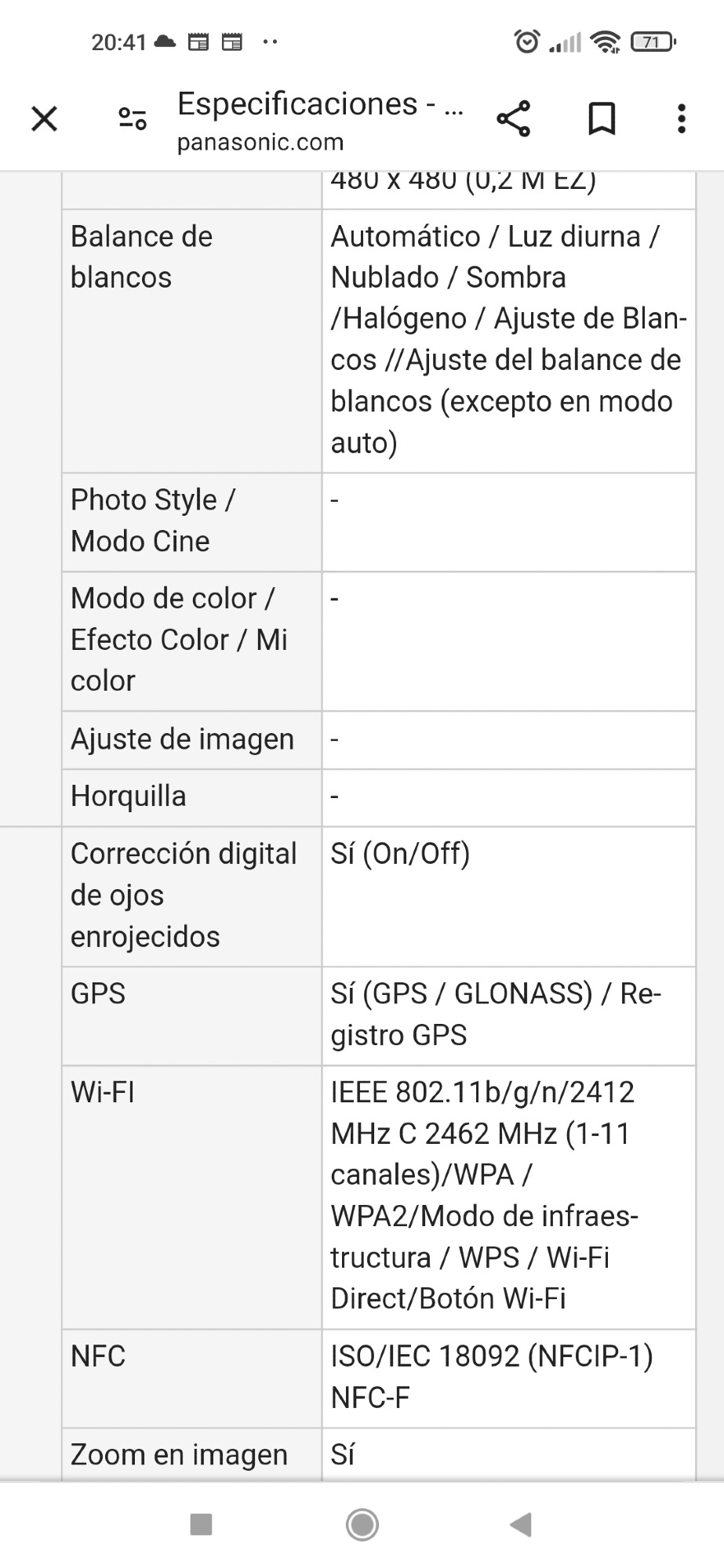Image resolution: width=724 pixels, height=1568 pixels.
Task: Tap the GPS row label
Action: pyautogui.click(x=98, y=993)
